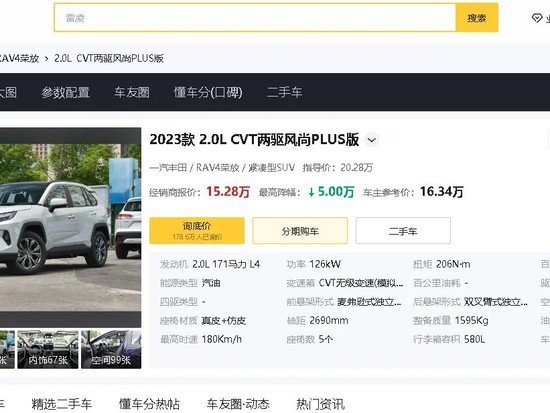Click engine spec 2.0L 171马力 L4
Image resolution: width=550 pixels, height=413 pixels.
click(x=226, y=264)
